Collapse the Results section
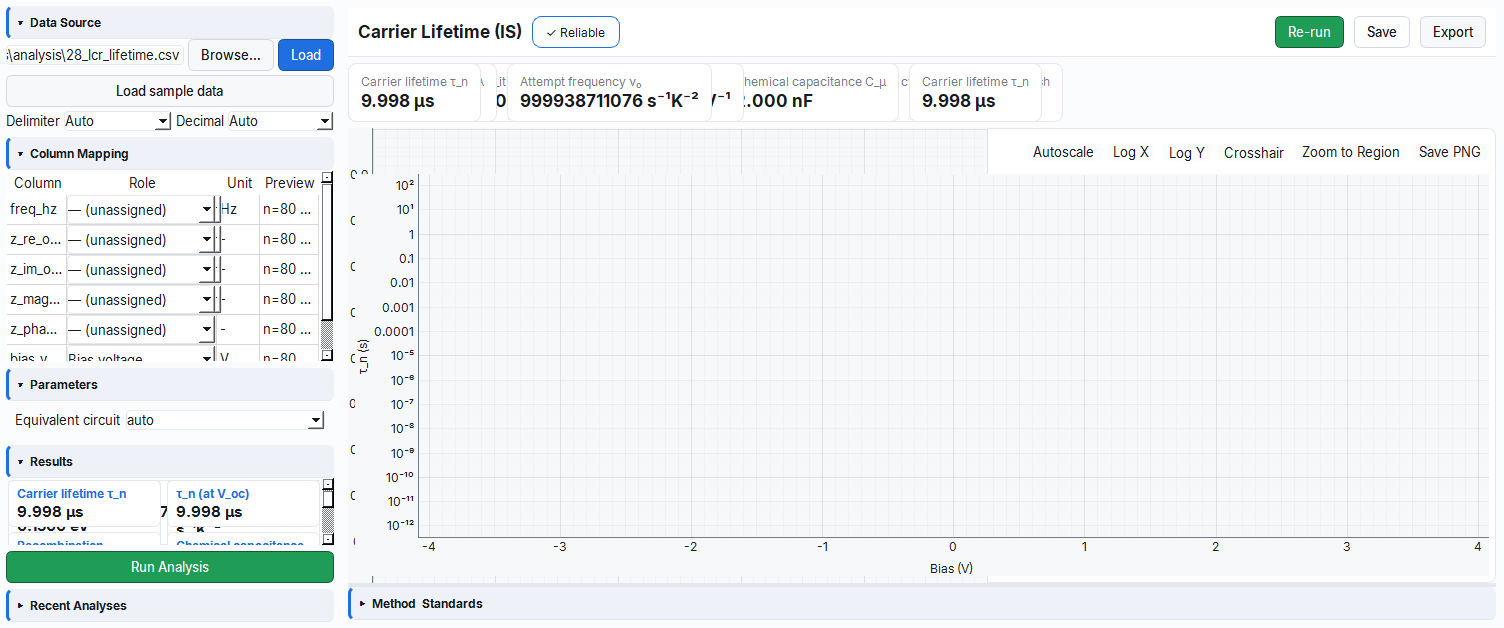 [x=170, y=461]
